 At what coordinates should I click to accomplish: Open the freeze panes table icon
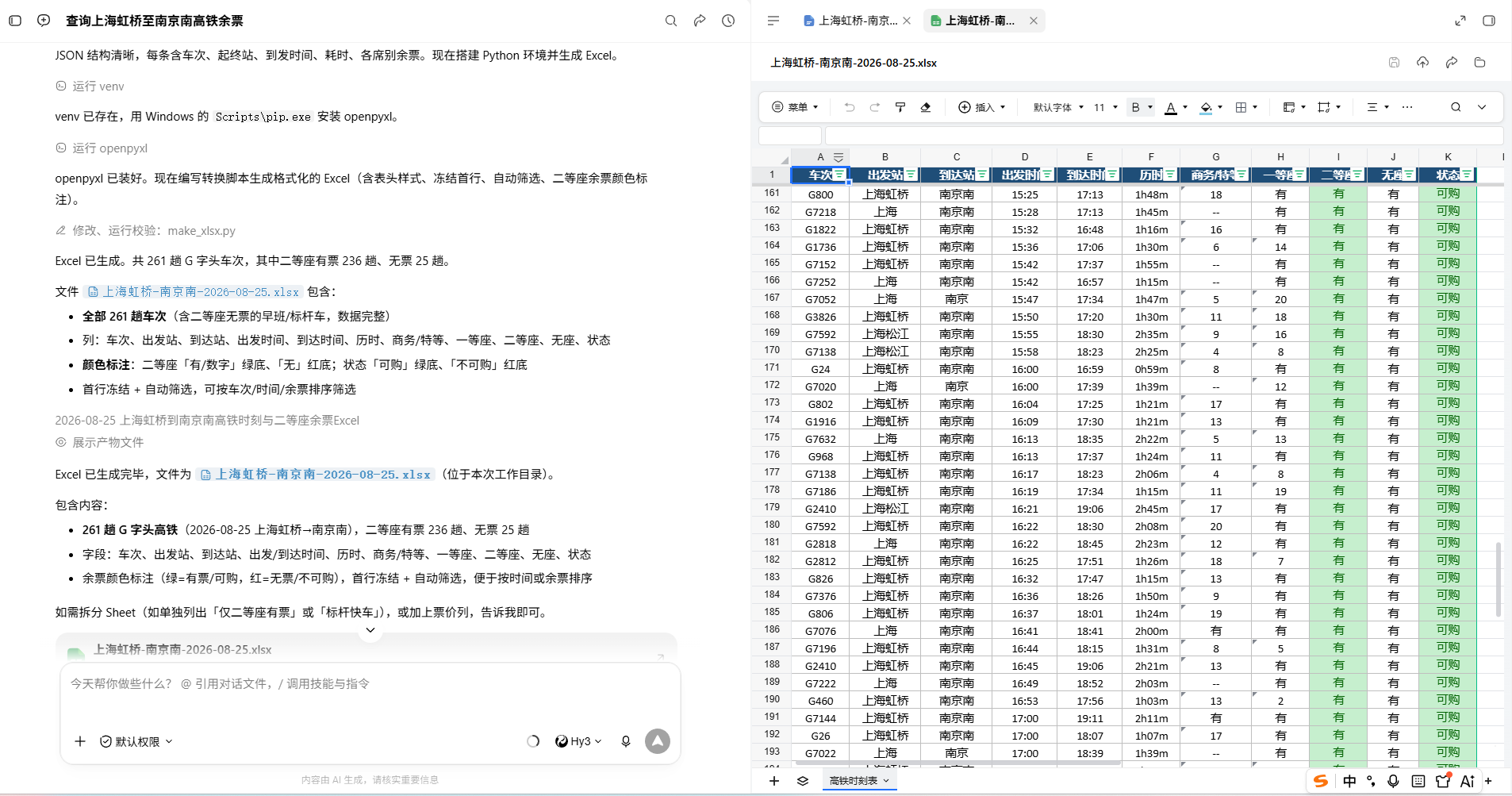(1289, 107)
